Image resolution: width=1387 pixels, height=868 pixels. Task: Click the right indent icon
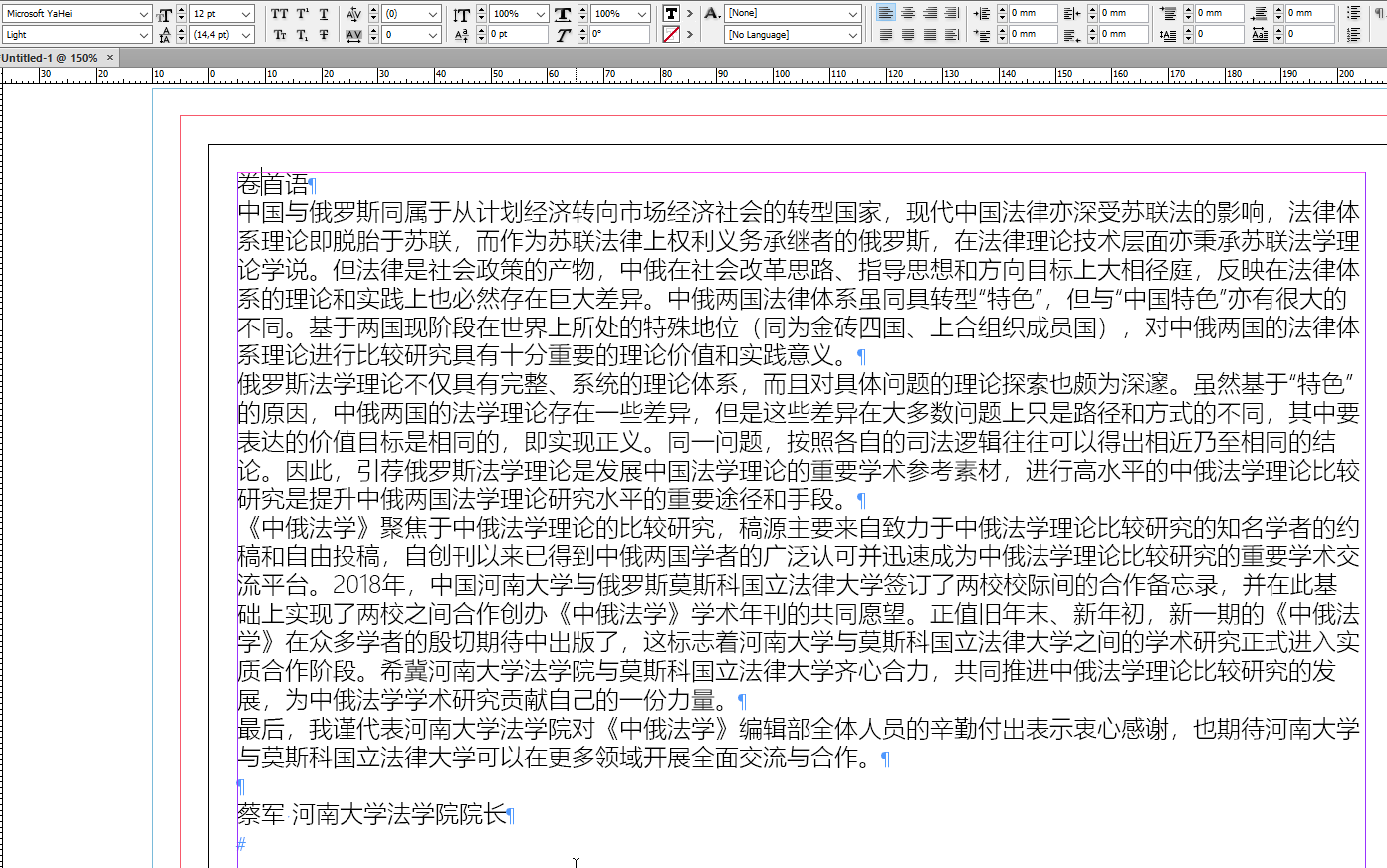[1072, 14]
